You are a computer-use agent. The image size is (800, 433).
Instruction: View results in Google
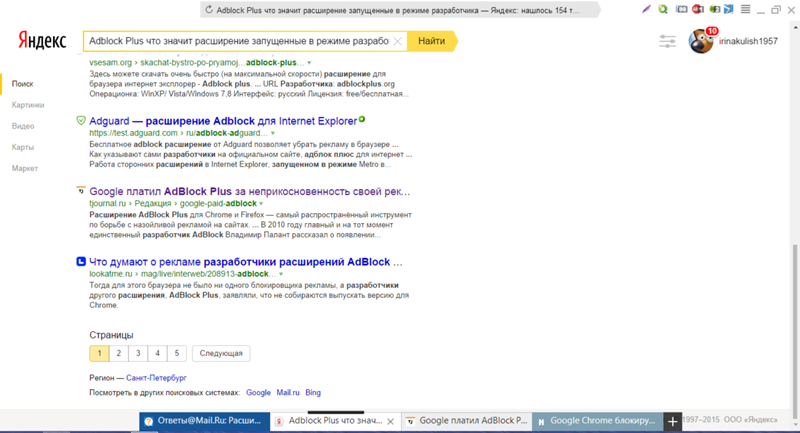258,393
